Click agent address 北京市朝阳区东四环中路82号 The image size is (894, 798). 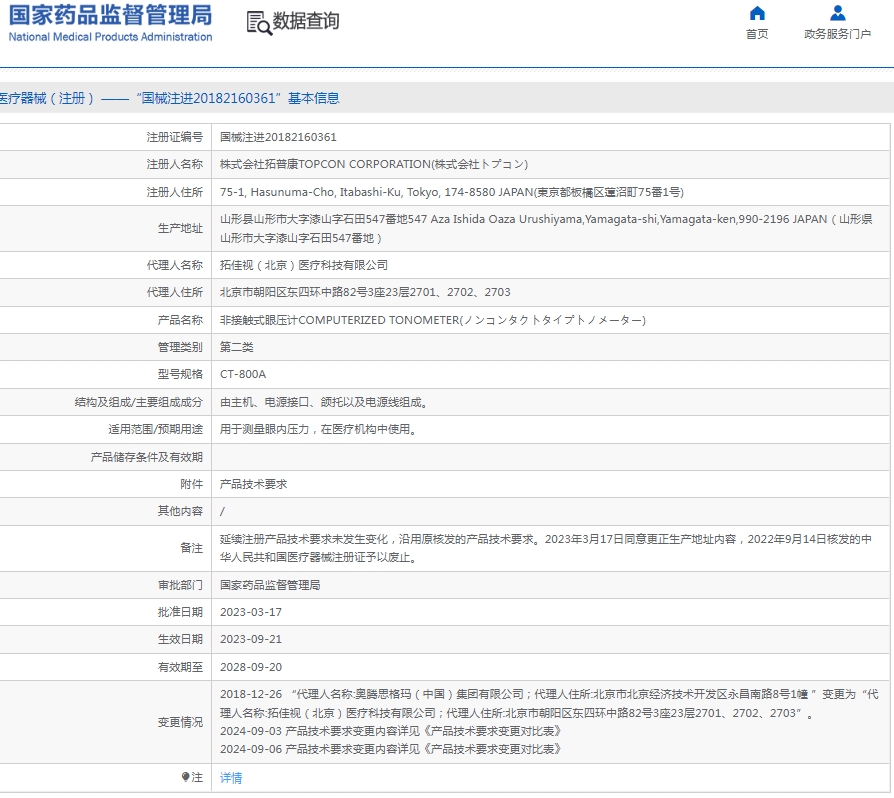tap(365, 292)
